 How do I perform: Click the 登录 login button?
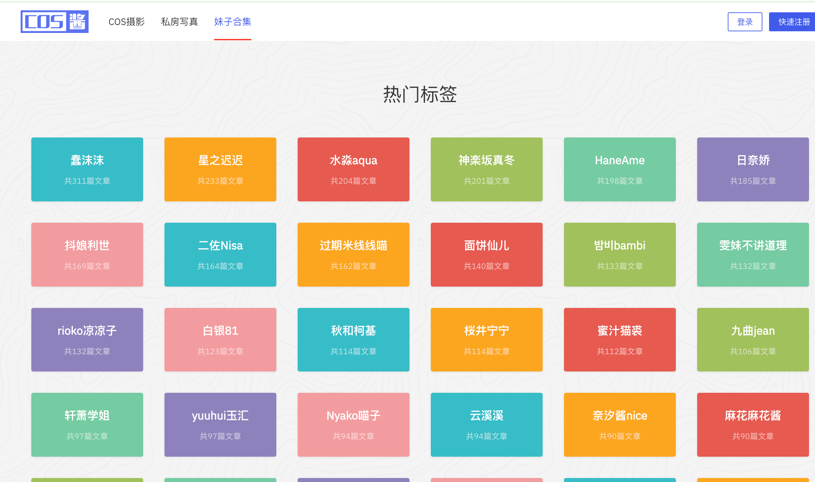(744, 22)
